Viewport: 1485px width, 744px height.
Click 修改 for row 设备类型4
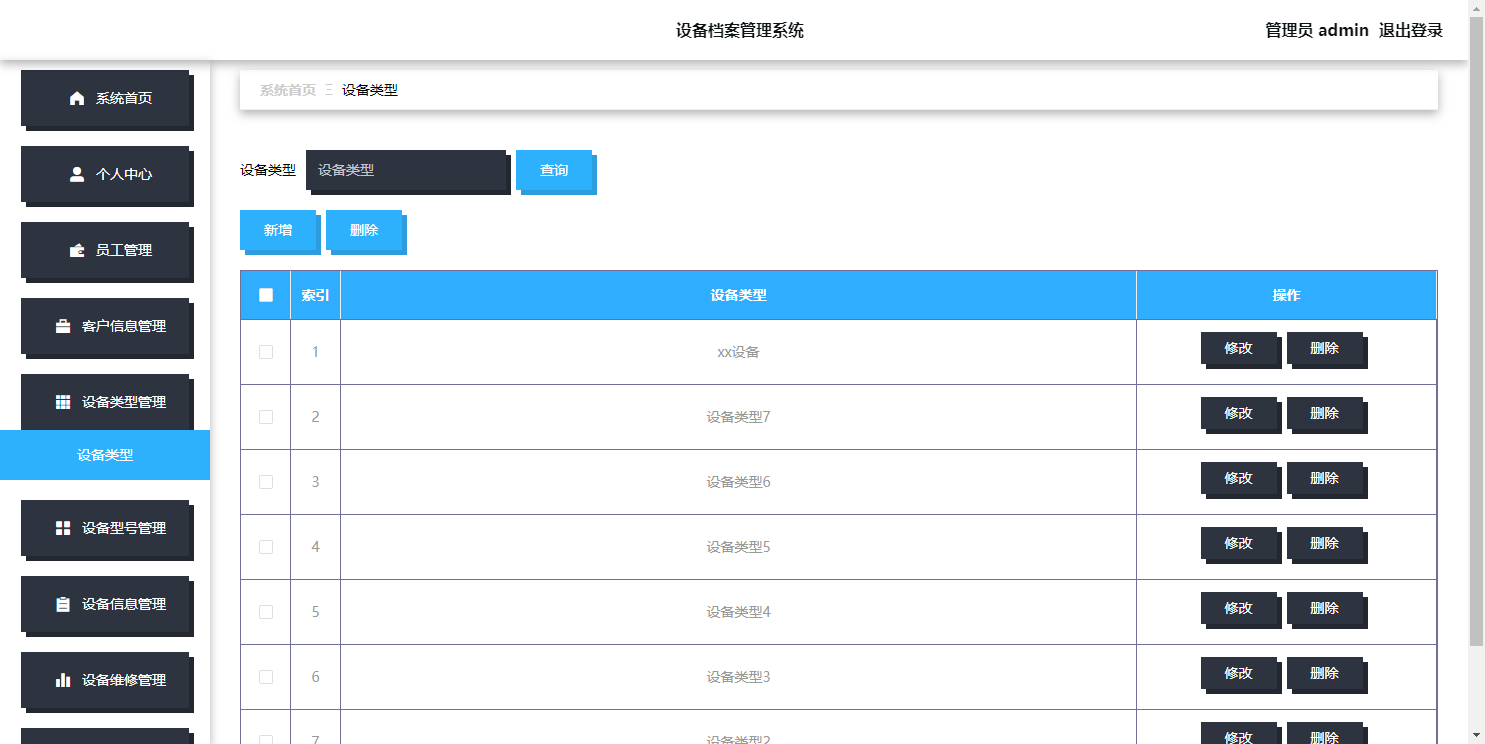(x=1239, y=609)
